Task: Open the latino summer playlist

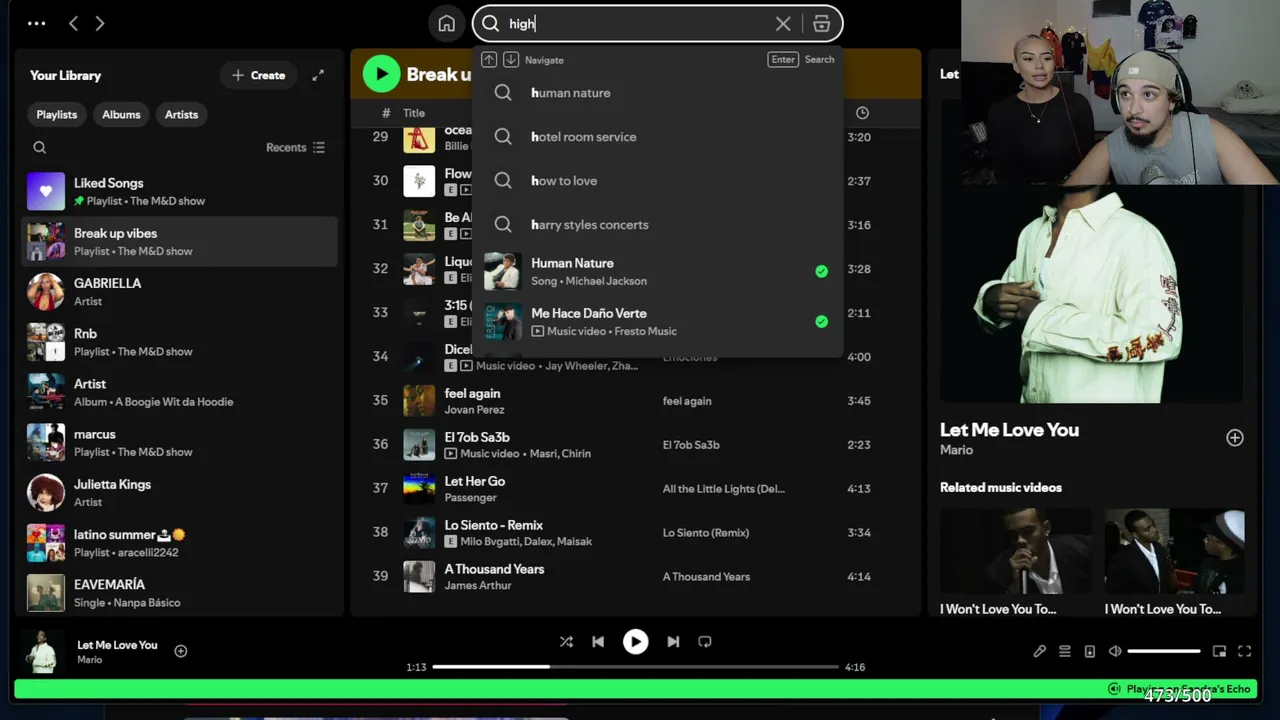Action: tap(180, 543)
